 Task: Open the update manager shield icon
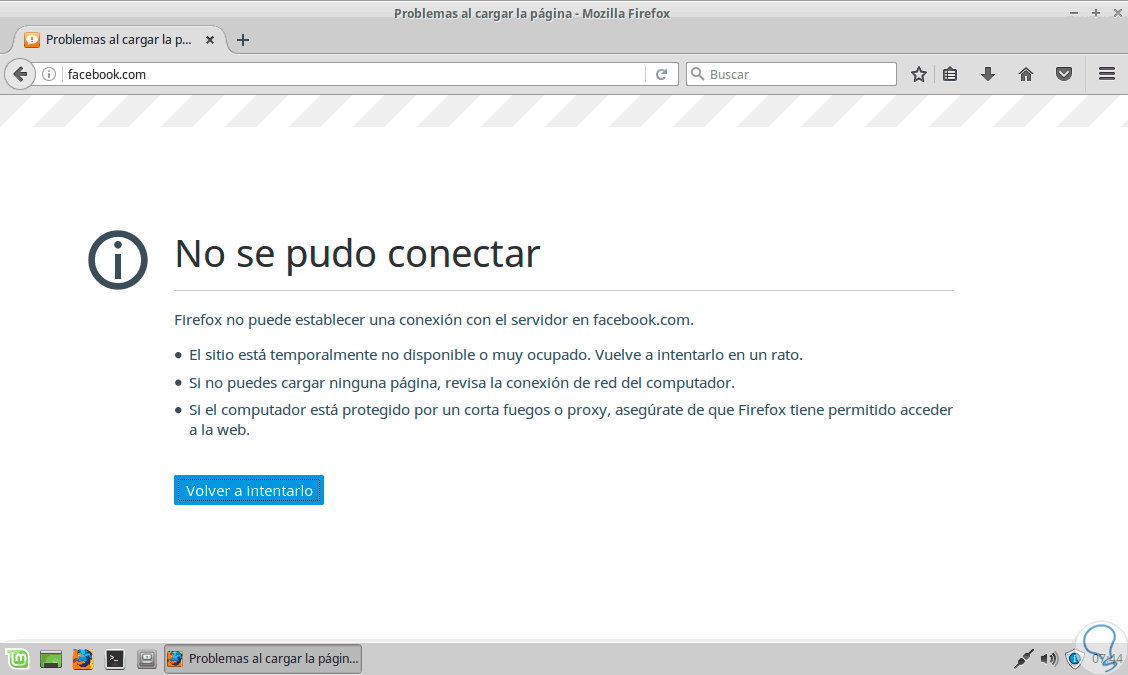[x=1074, y=658]
